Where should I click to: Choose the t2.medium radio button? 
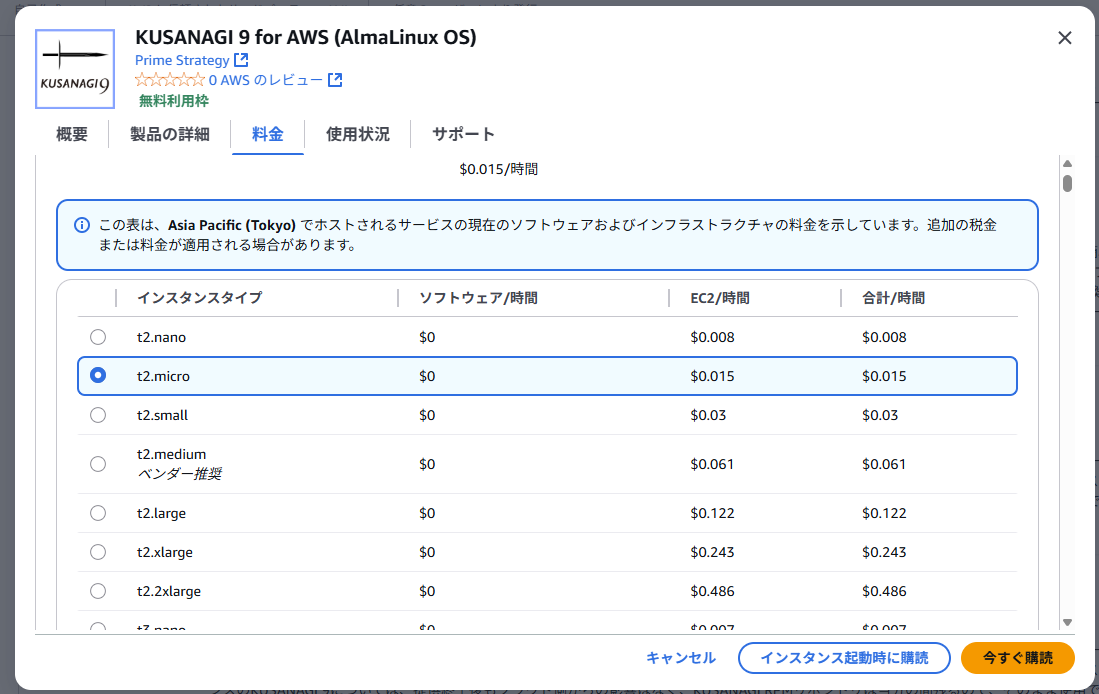98,464
